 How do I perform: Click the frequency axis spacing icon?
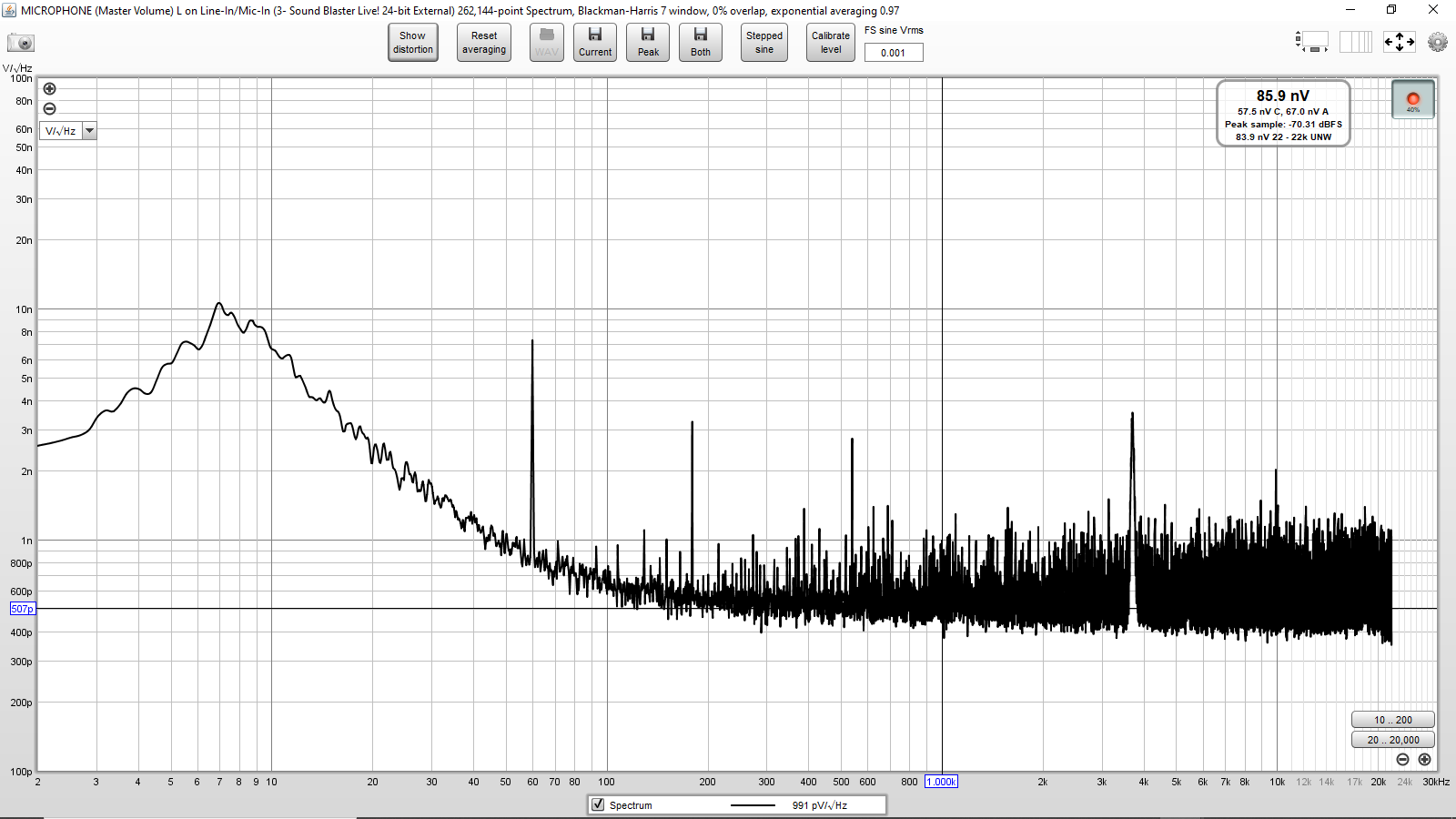tap(1355, 42)
